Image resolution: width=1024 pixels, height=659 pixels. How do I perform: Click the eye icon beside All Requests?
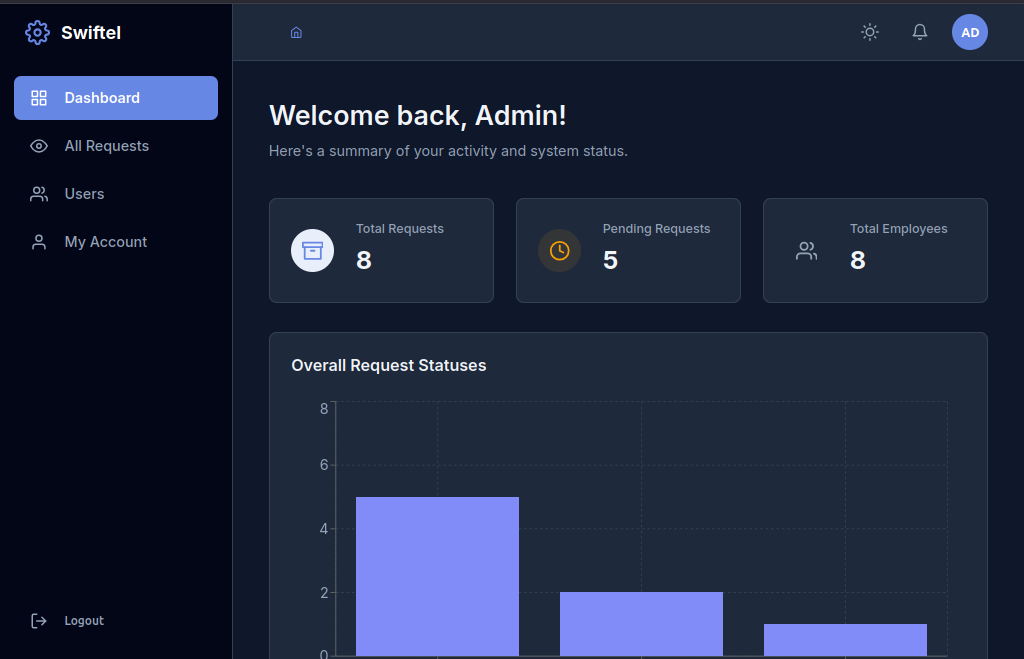39,146
